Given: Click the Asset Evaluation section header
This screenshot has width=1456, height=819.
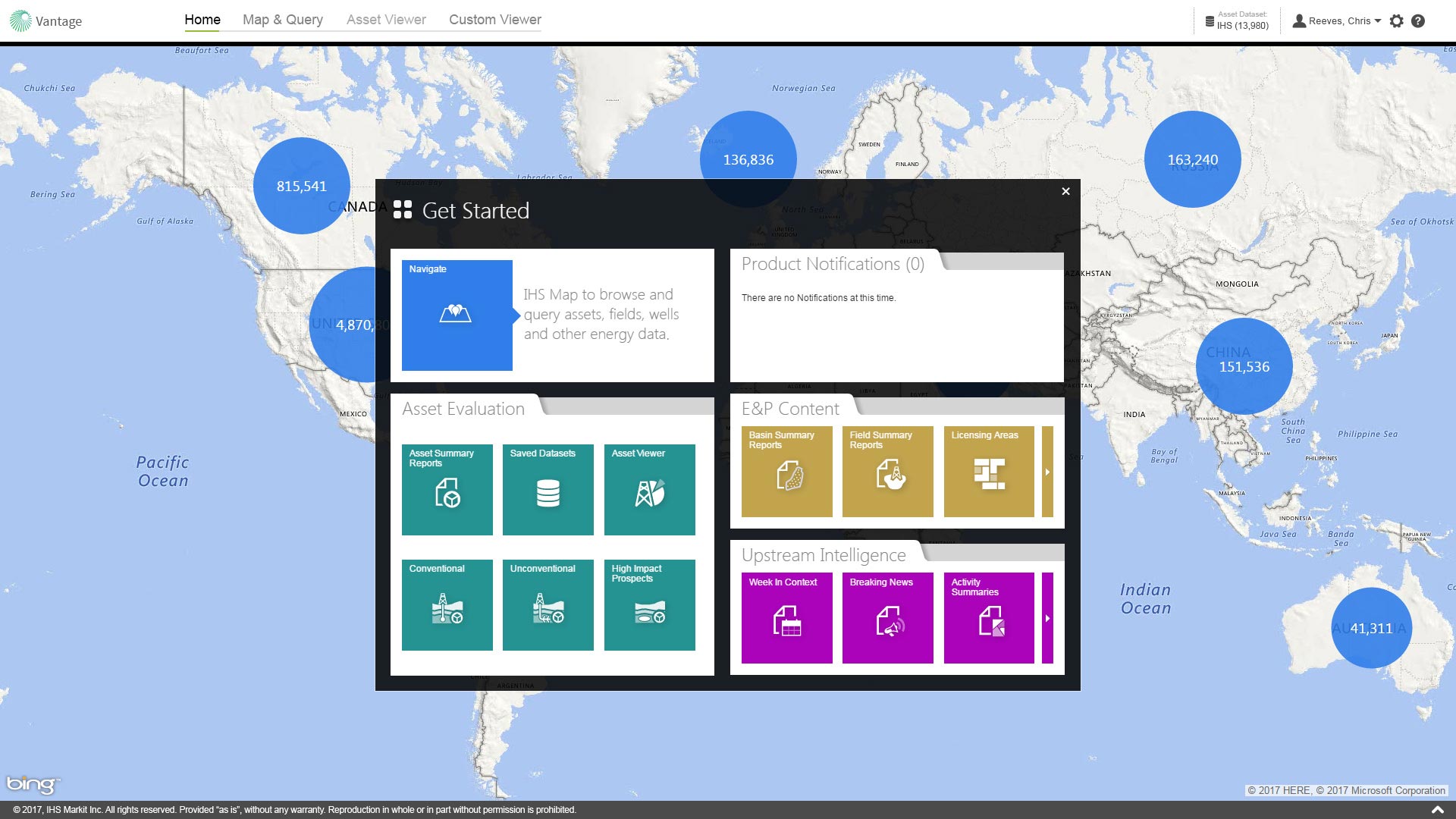Looking at the screenshot, I should coord(463,409).
